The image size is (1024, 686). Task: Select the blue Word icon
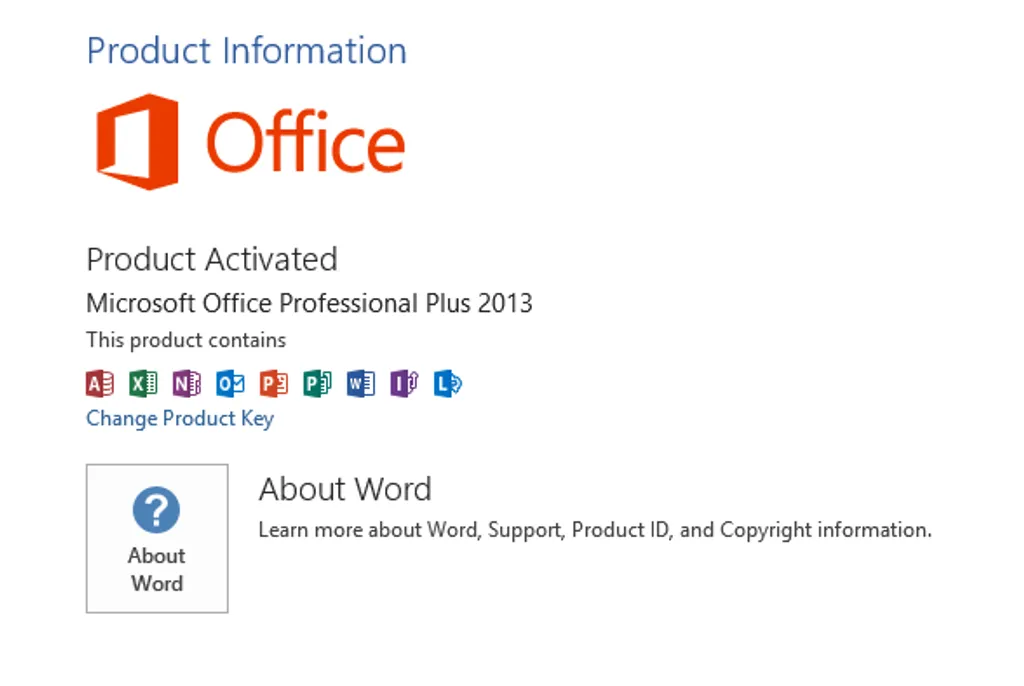click(x=361, y=383)
